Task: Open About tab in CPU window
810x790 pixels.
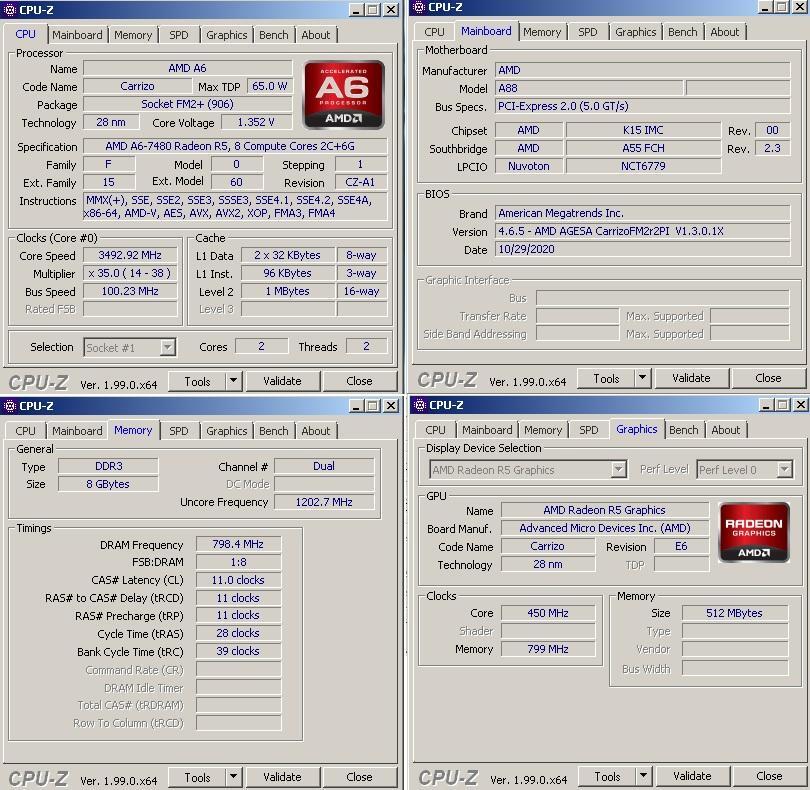Action: click(316, 35)
